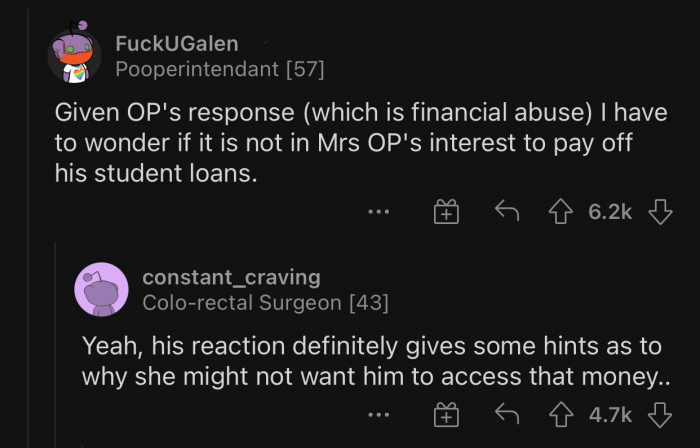Downvote FuckUGalen's comment

(661, 212)
